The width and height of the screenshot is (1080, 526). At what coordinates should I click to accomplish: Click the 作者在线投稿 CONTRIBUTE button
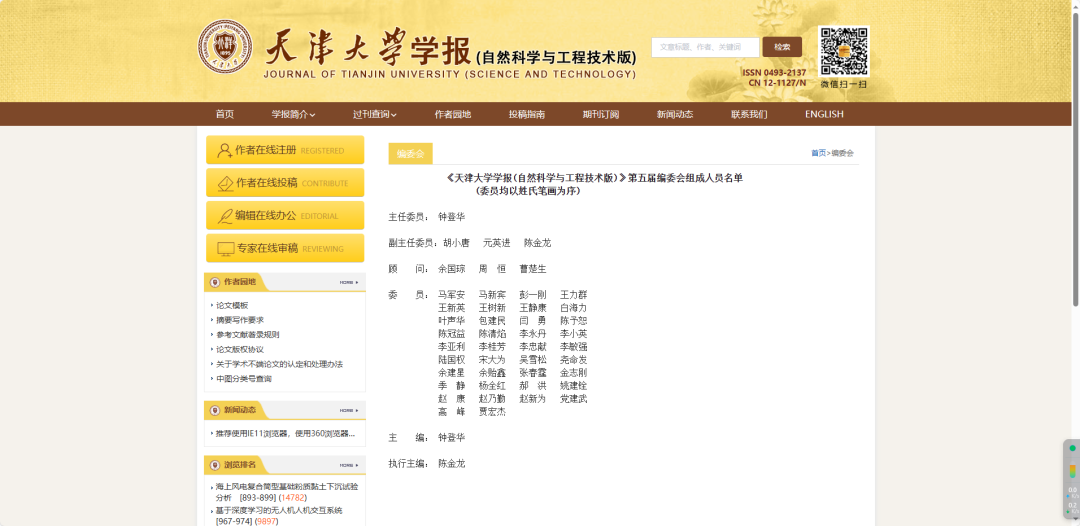point(285,183)
